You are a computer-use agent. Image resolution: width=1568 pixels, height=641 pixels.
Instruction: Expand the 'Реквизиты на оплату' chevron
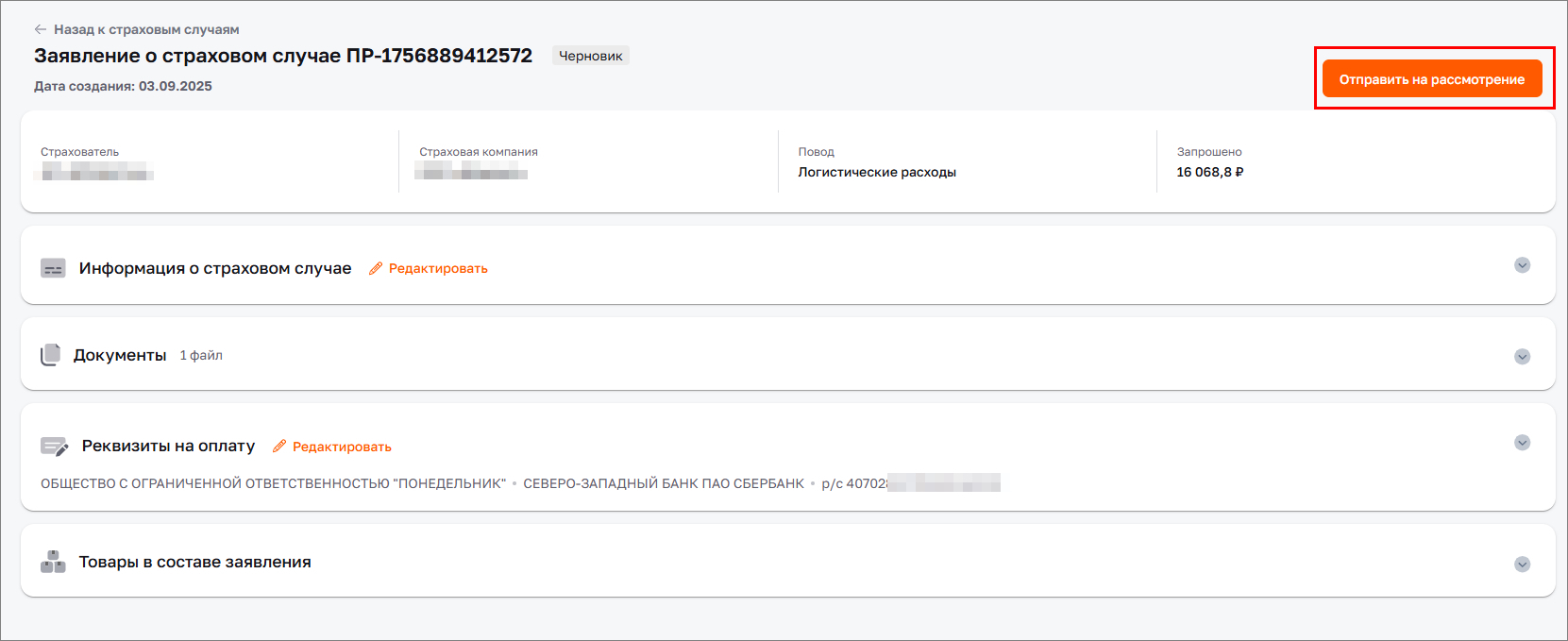(1523, 443)
